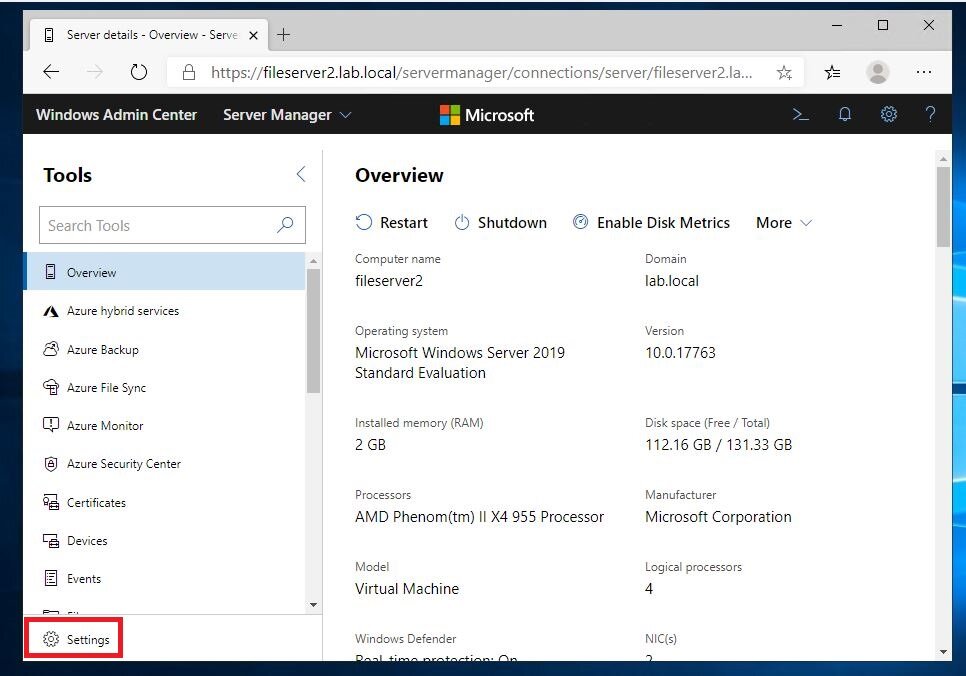Click the Microsoft Corporation manufacturer value
The width and height of the screenshot is (966, 676).
click(718, 516)
